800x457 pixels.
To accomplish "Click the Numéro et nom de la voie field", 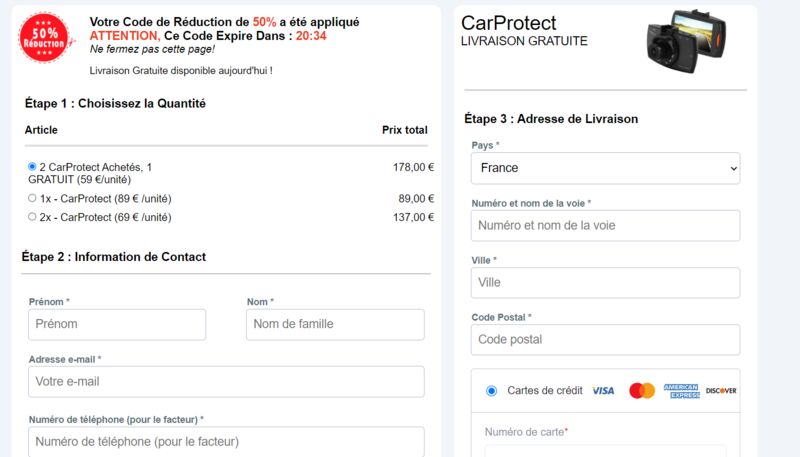I will (605, 225).
